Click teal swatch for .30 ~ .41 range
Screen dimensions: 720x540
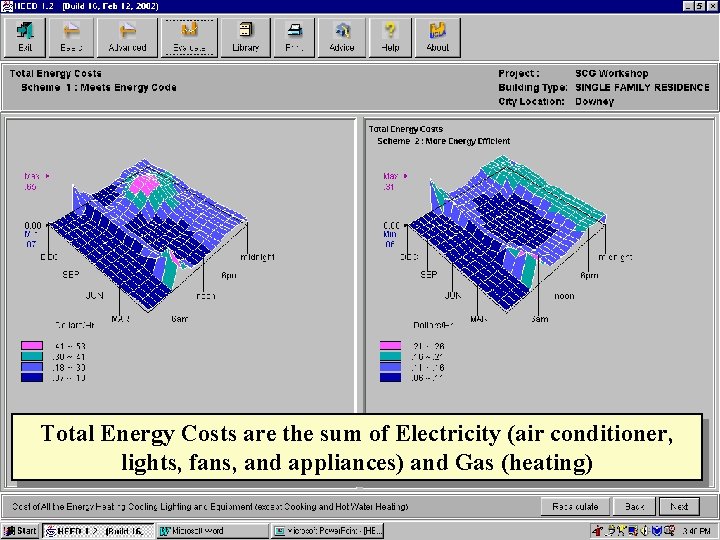tap(32, 356)
